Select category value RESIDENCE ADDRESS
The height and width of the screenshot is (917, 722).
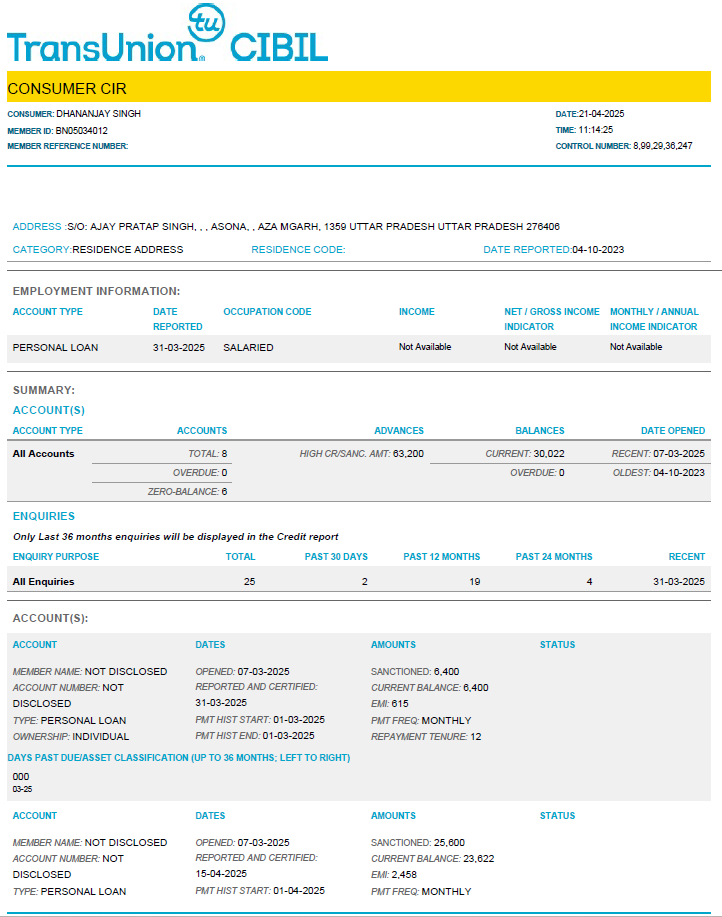[127, 250]
